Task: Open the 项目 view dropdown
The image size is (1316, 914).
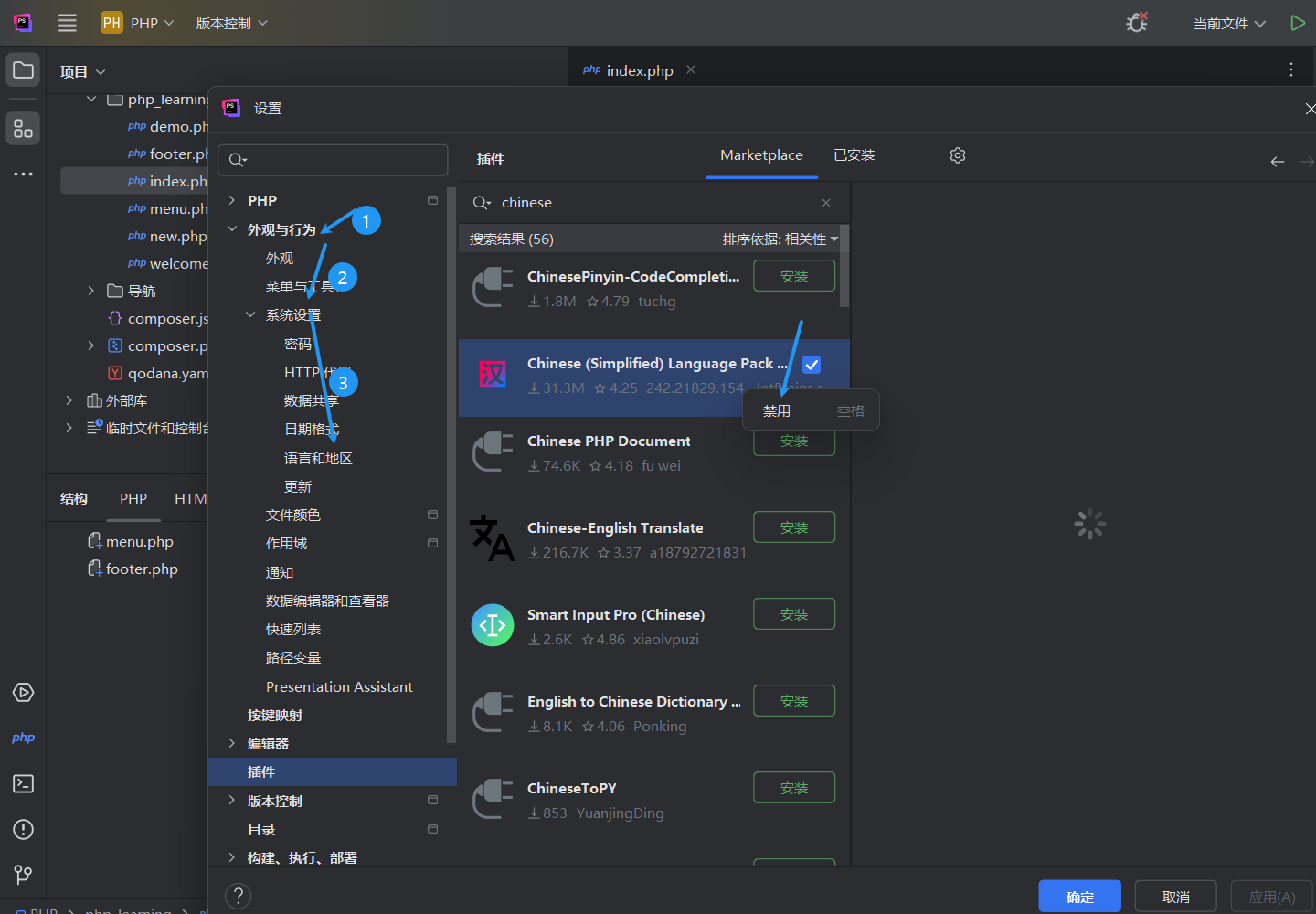Action: [x=83, y=71]
